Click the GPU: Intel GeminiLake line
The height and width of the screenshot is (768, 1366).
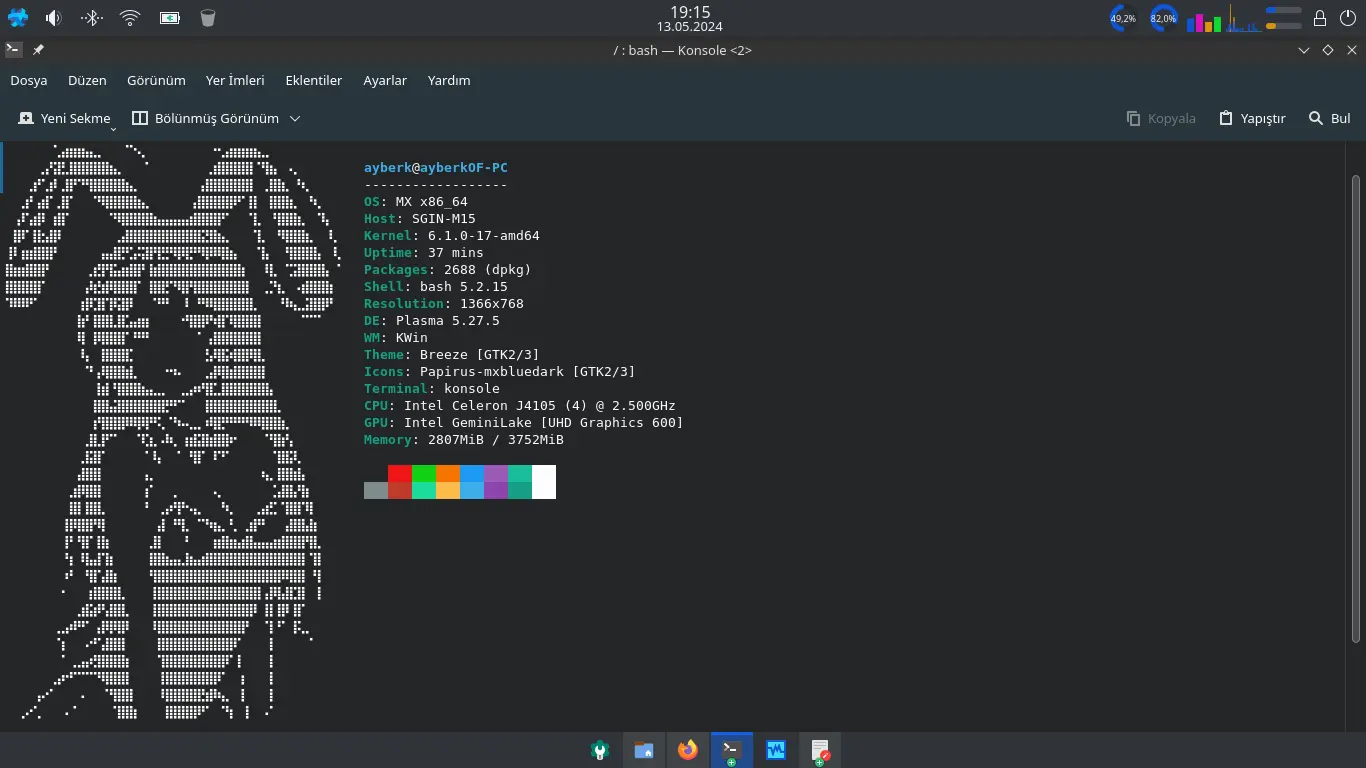coord(524,423)
